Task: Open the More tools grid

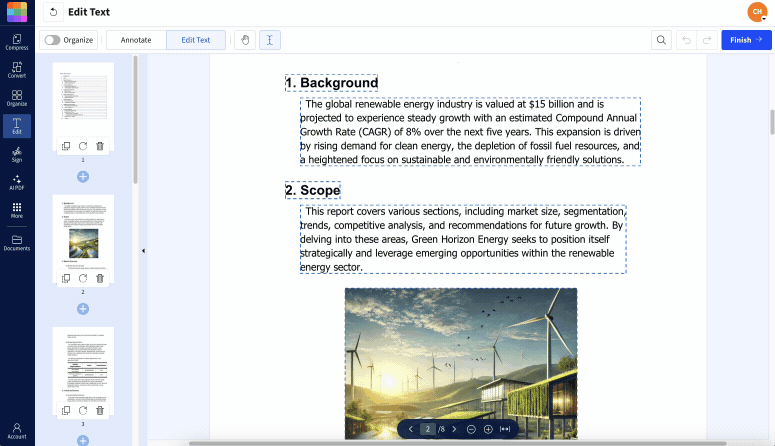Action: (17, 210)
